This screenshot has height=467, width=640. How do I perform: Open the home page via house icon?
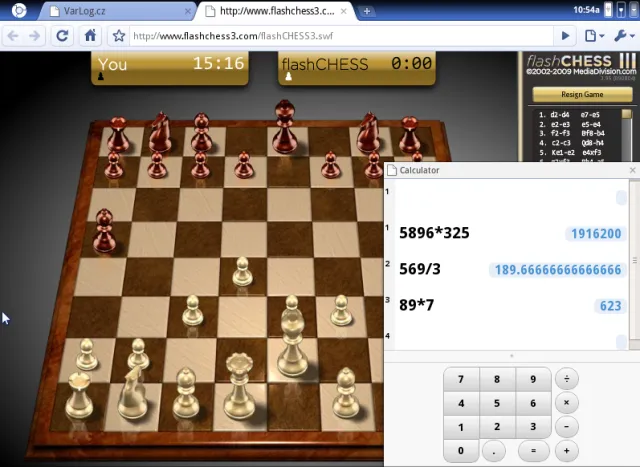pos(90,36)
